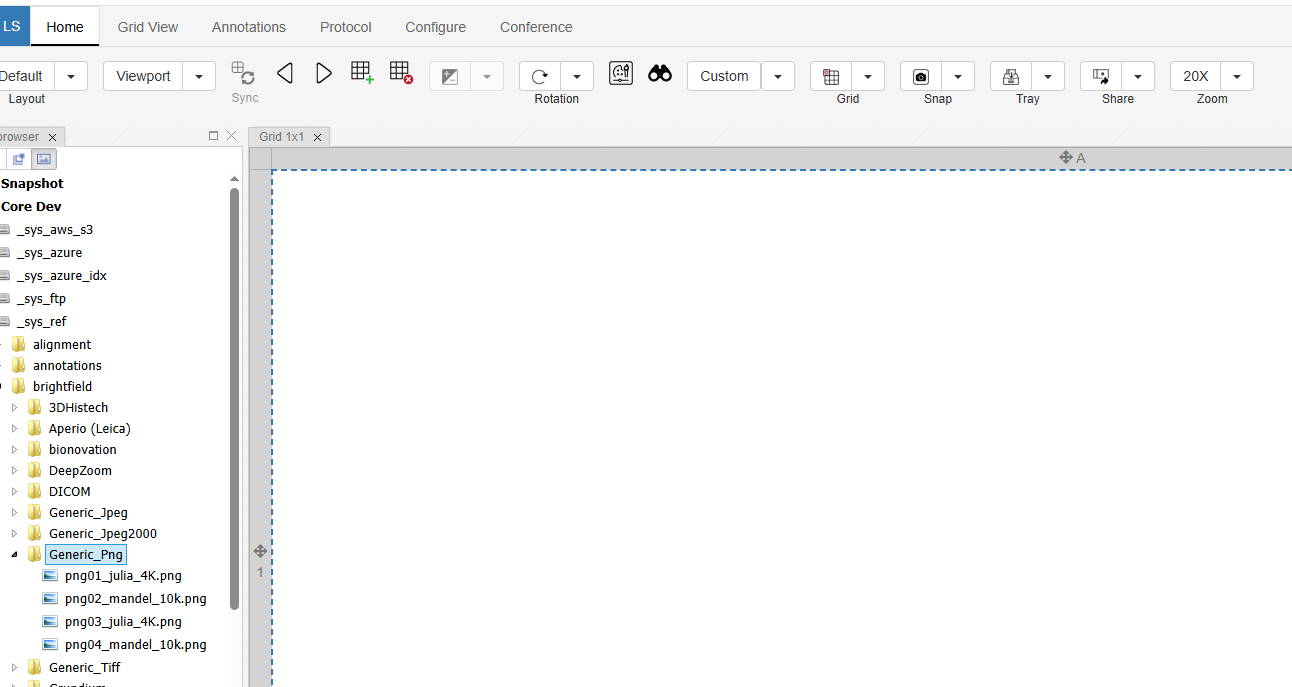The width and height of the screenshot is (1292, 687).
Task: Open the Viewport dropdown arrow
Action: coord(199,77)
